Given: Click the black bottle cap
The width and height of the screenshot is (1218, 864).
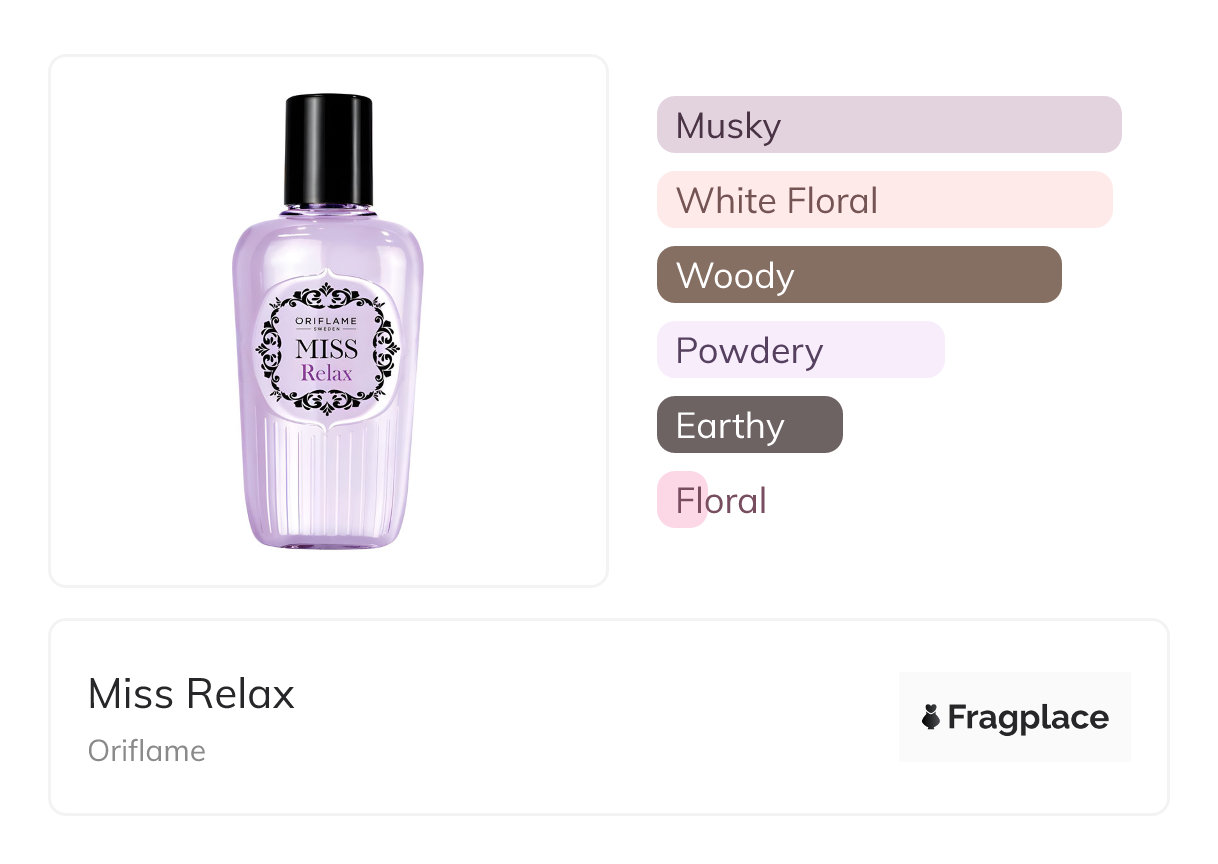Looking at the screenshot, I should pyautogui.click(x=328, y=150).
